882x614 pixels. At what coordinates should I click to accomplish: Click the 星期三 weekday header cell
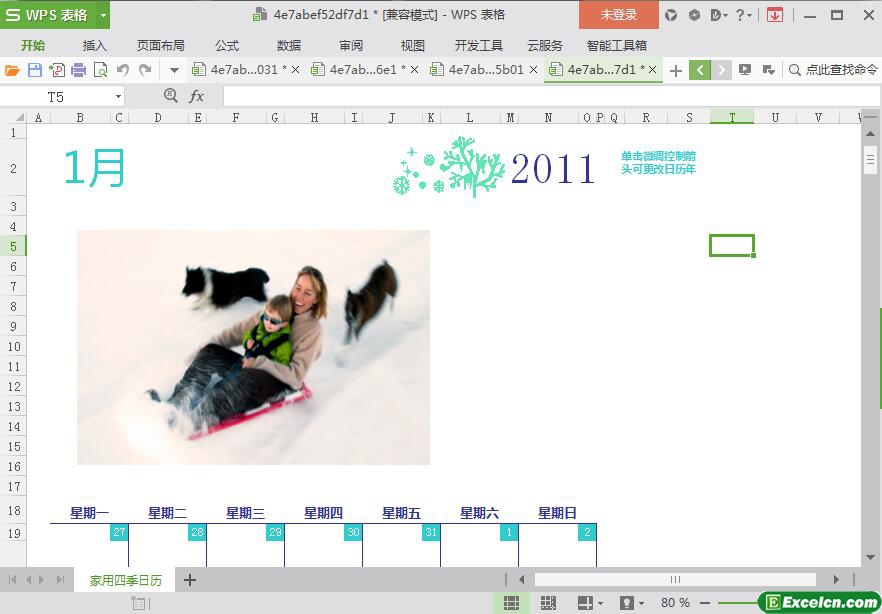point(245,513)
